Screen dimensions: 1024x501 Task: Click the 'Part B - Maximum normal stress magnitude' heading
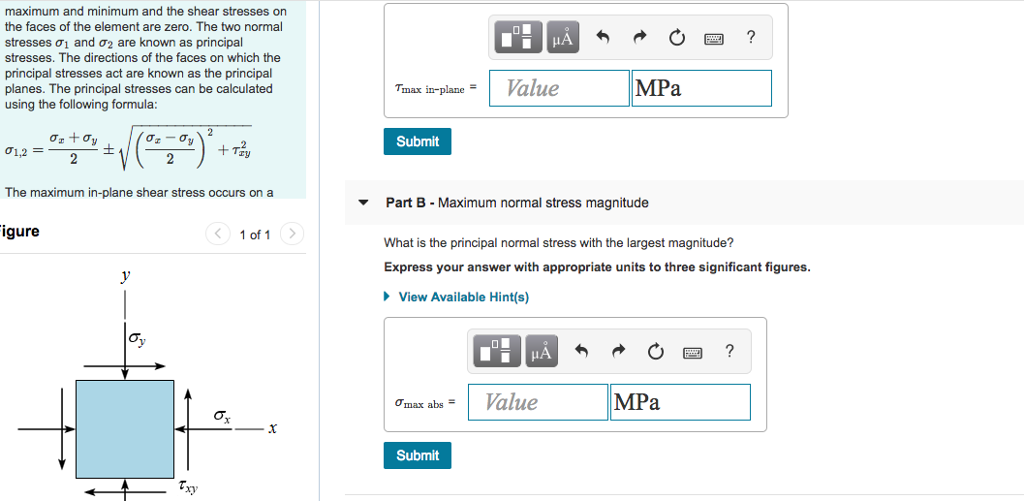(517, 202)
